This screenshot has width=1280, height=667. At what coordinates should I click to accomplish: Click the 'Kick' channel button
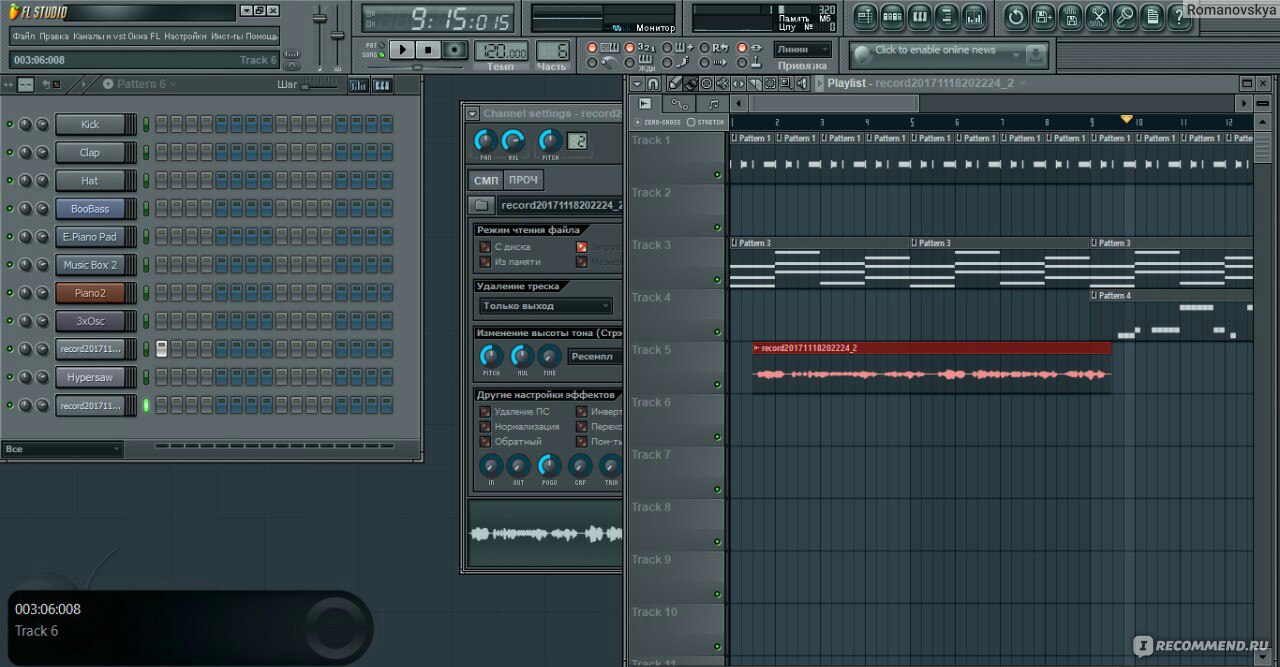(90, 125)
